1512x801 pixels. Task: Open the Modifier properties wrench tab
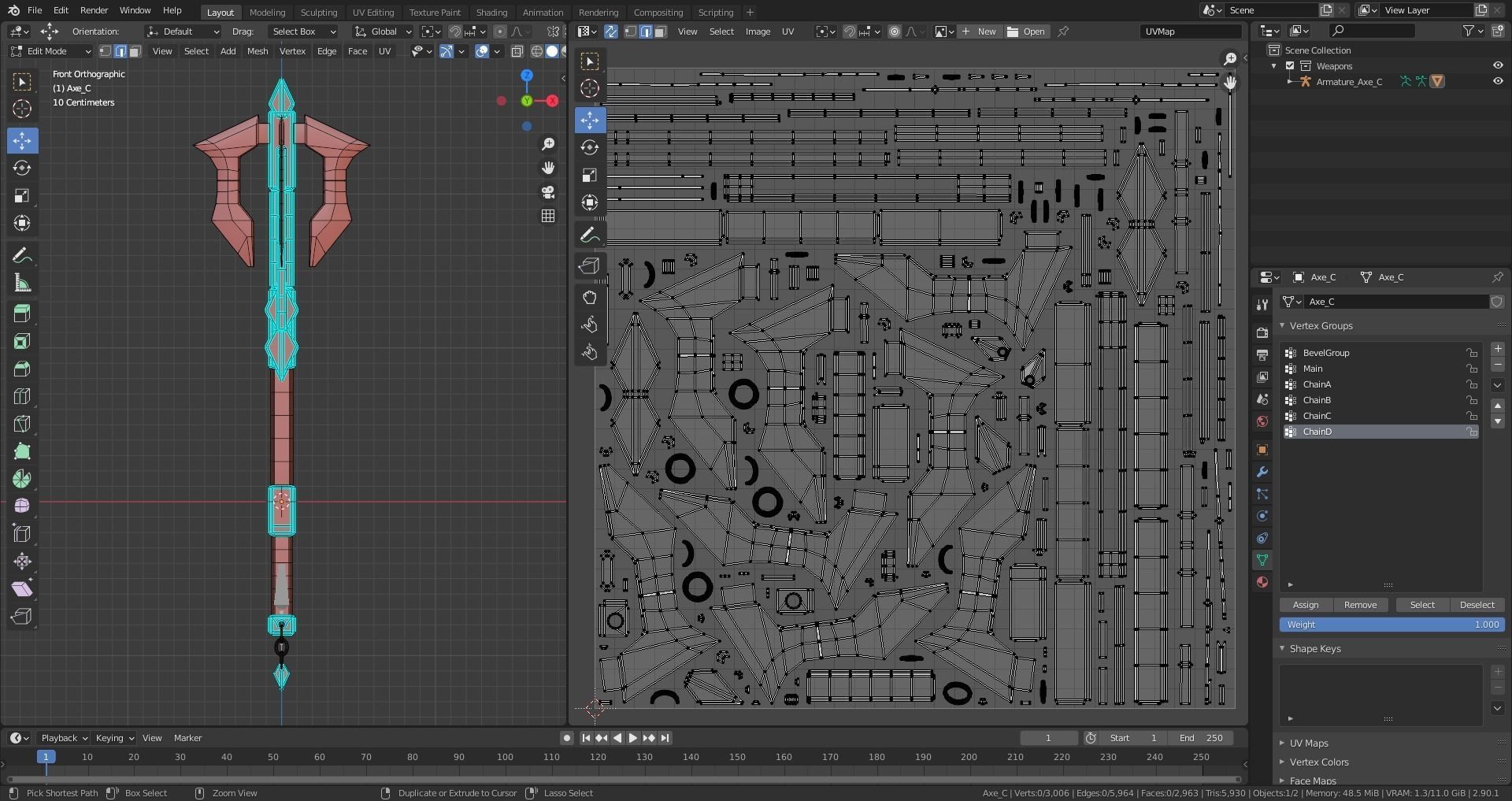coord(1262,472)
